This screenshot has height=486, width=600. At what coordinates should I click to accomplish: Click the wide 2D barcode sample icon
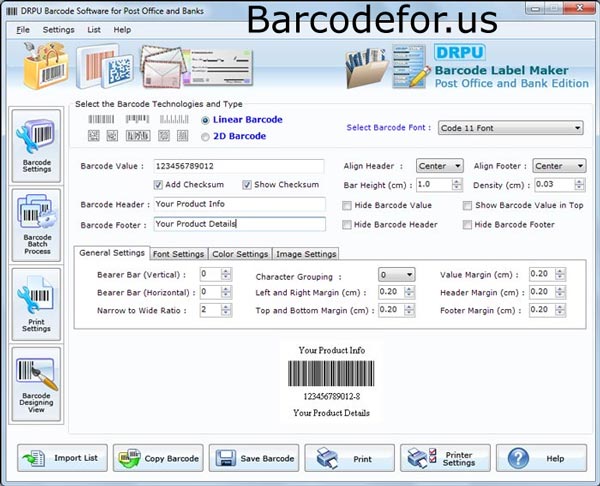pos(138,135)
